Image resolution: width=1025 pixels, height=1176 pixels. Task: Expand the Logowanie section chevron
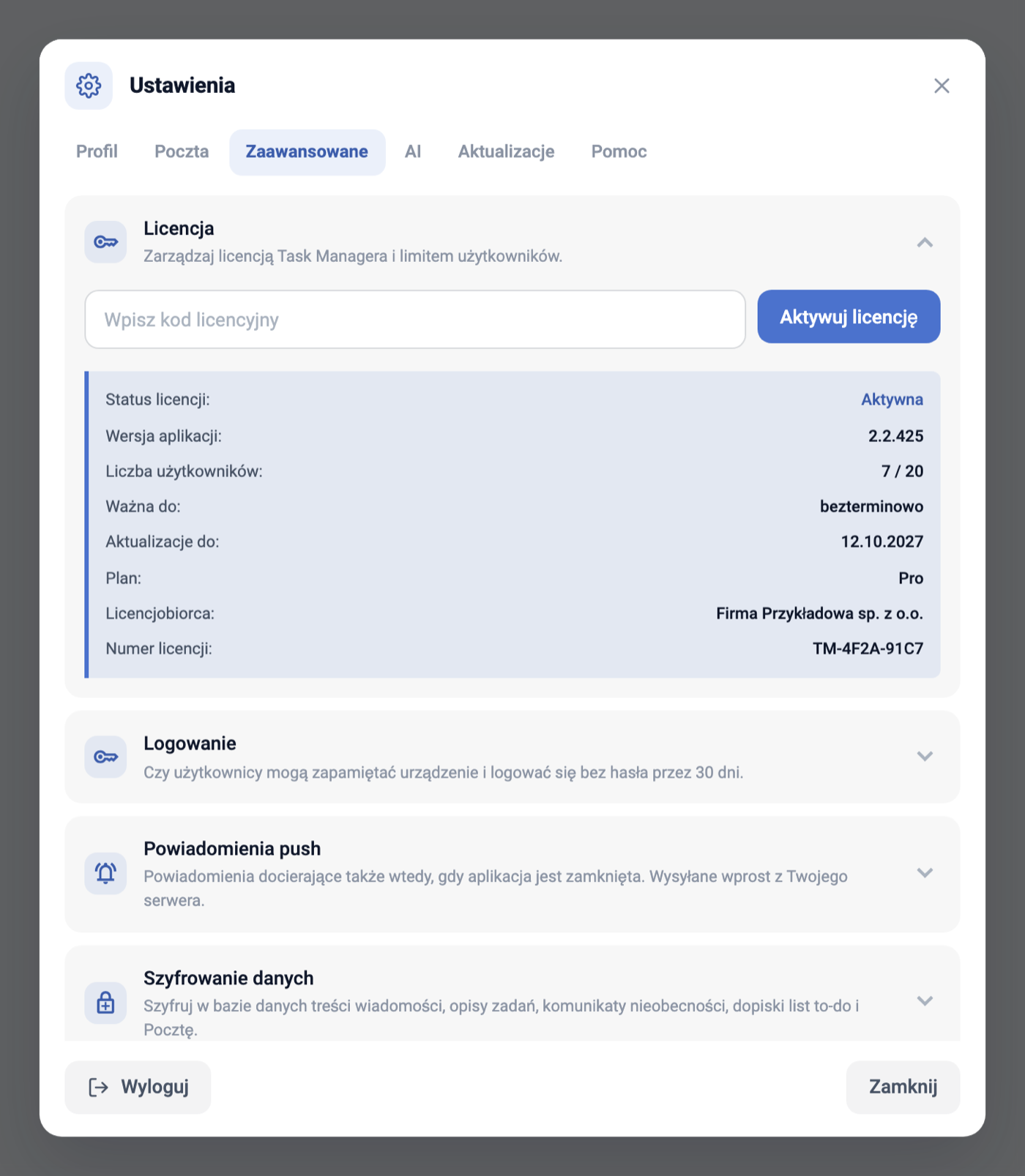click(x=925, y=757)
